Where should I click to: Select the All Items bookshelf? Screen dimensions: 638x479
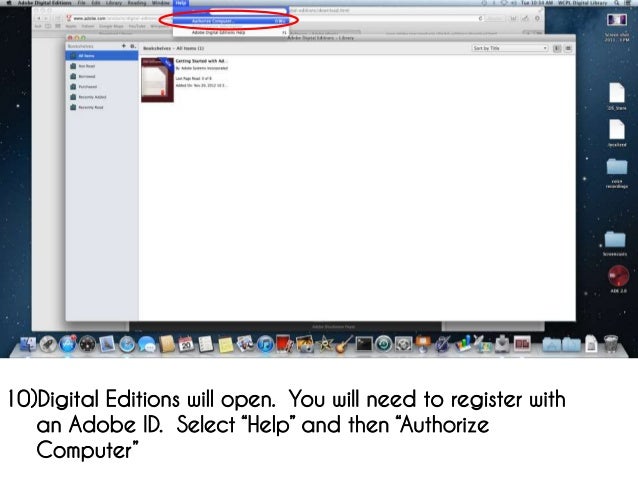click(102, 56)
